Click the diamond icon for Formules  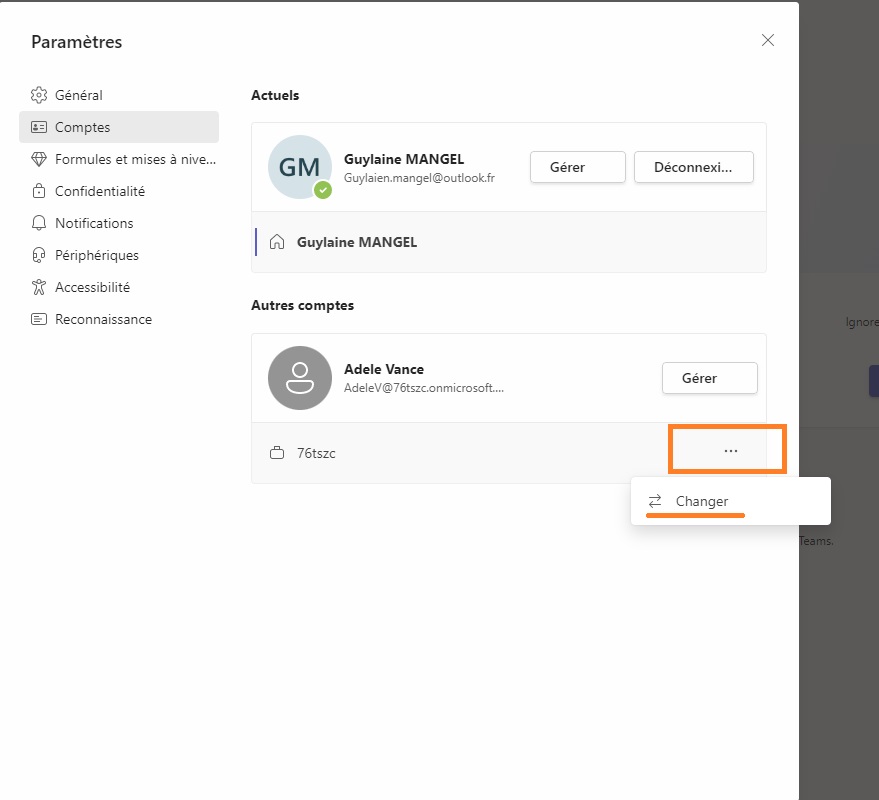pos(39,159)
